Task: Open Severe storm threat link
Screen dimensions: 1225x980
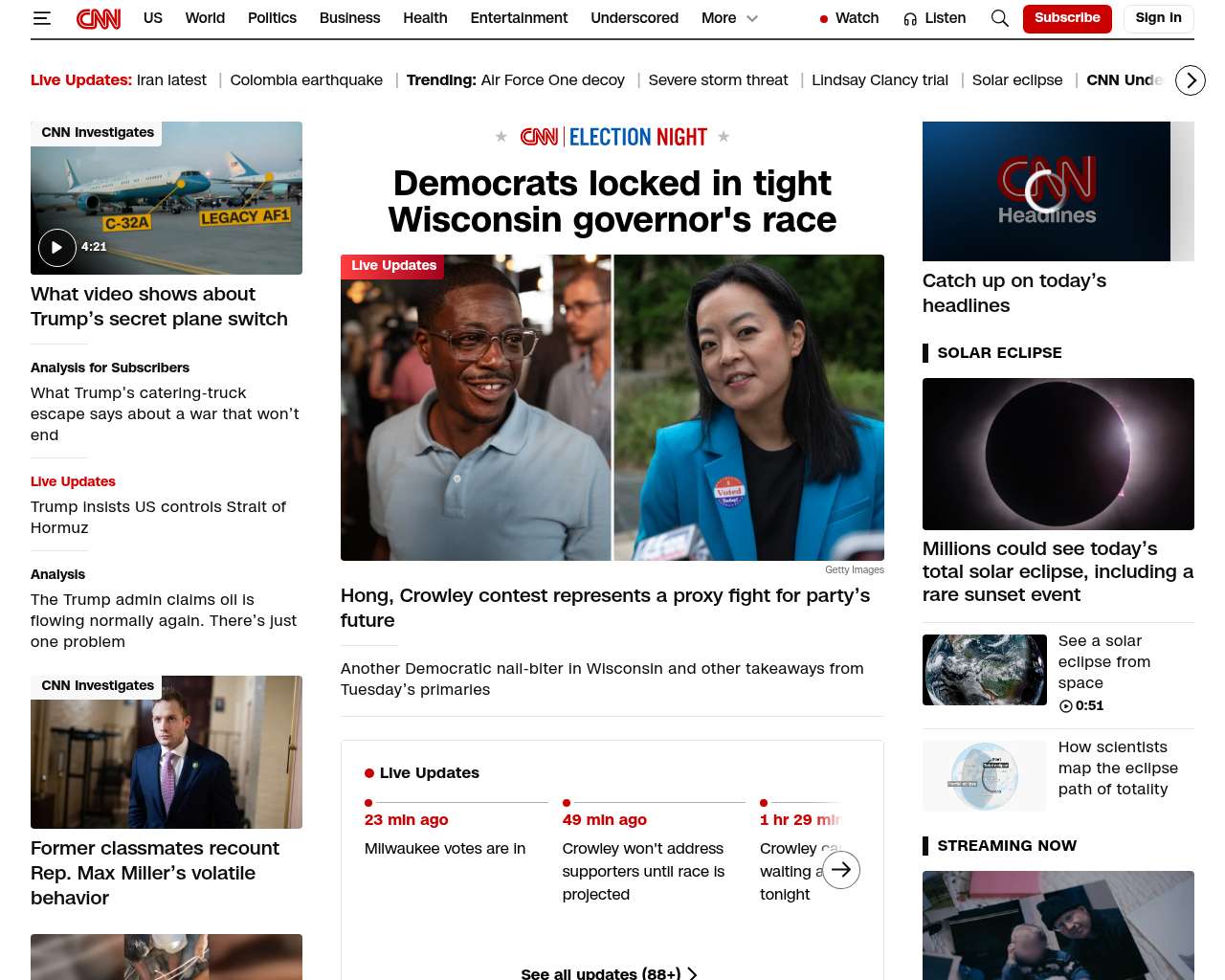Action: (x=718, y=80)
